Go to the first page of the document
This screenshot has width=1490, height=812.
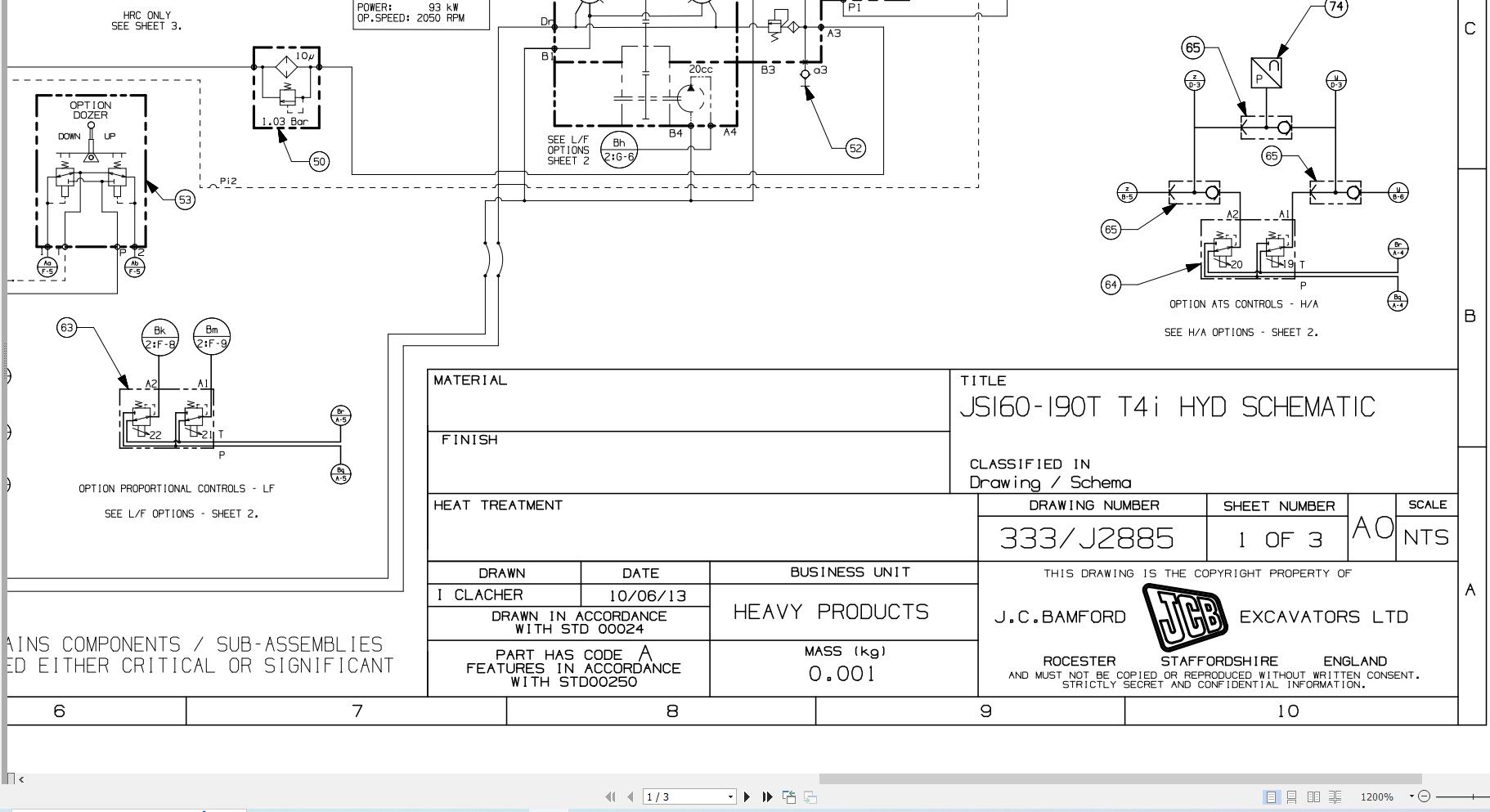pyautogui.click(x=610, y=796)
